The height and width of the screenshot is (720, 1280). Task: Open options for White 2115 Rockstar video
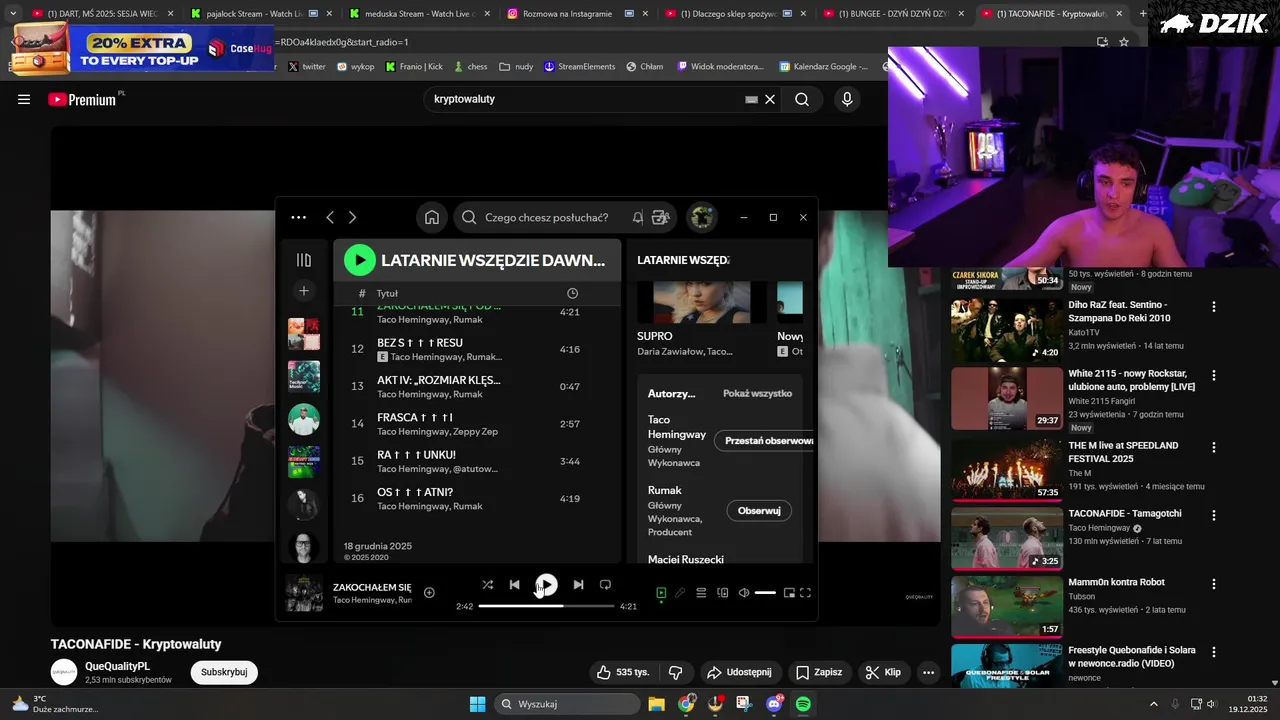click(x=1214, y=376)
